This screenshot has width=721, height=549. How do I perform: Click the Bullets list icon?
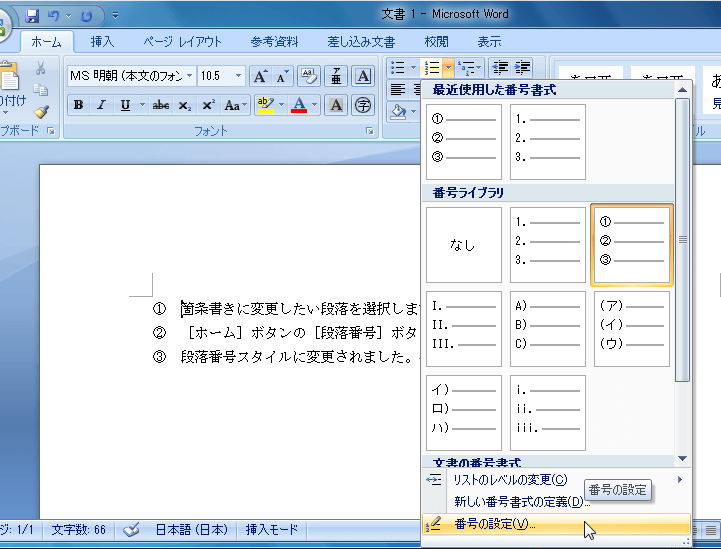coord(397,68)
